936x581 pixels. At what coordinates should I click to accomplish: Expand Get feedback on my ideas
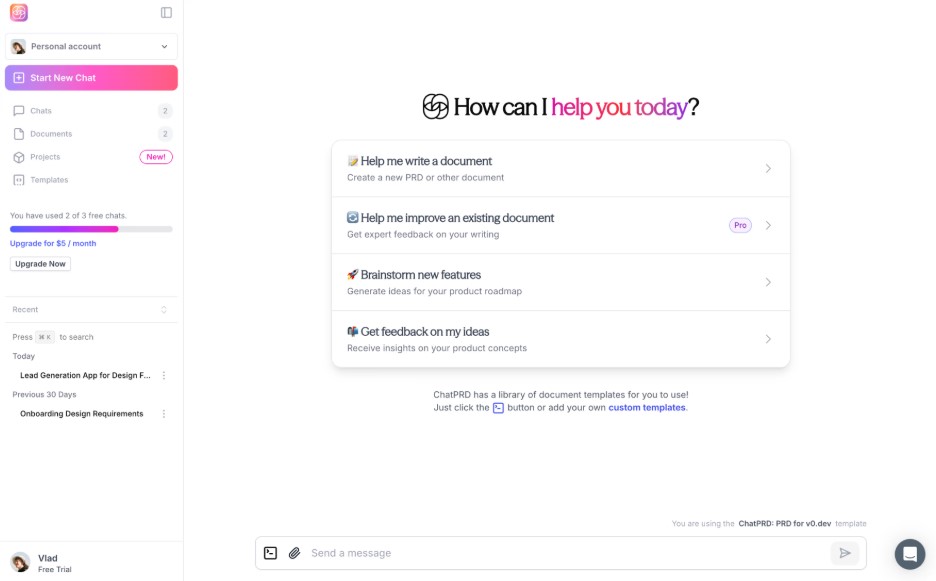[x=560, y=339]
